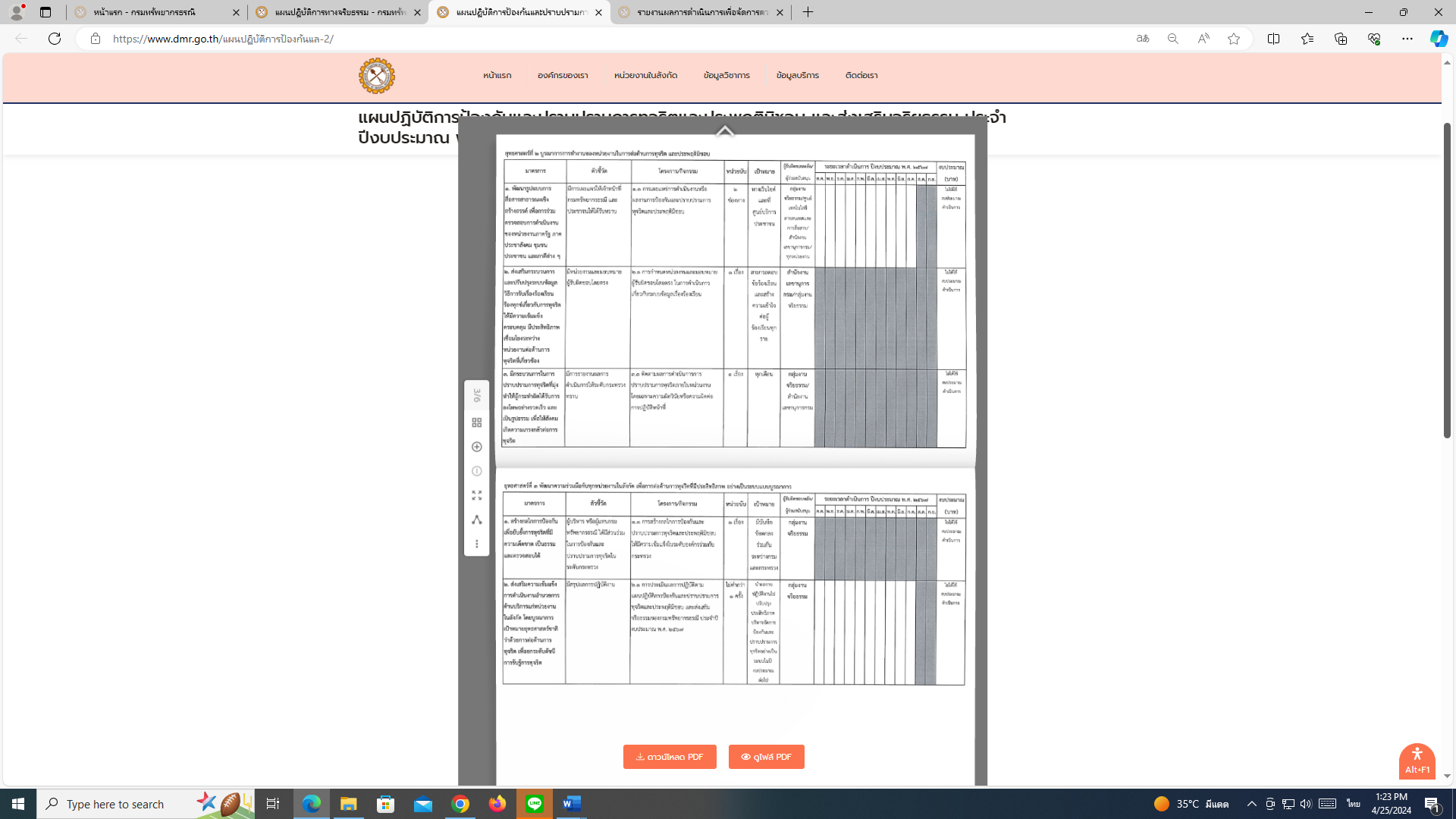Image resolution: width=1456 pixels, height=819 pixels.
Task: Open the LINE app from the taskbar
Action: pyautogui.click(x=535, y=804)
